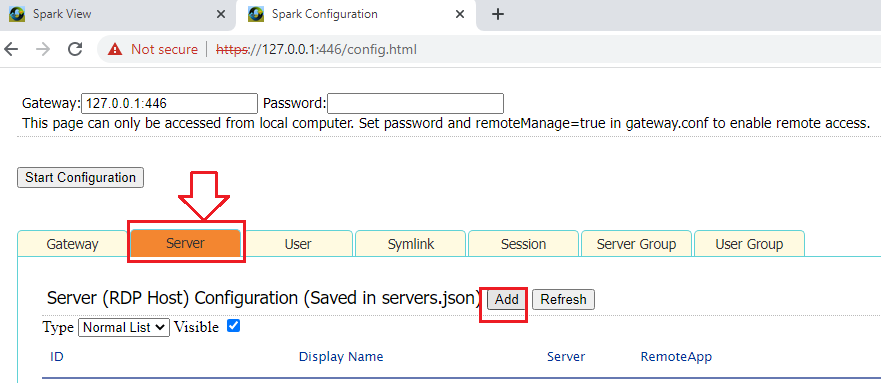The image size is (881, 383).
Task: Click the browser Back arrow
Action: click(11, 49)
